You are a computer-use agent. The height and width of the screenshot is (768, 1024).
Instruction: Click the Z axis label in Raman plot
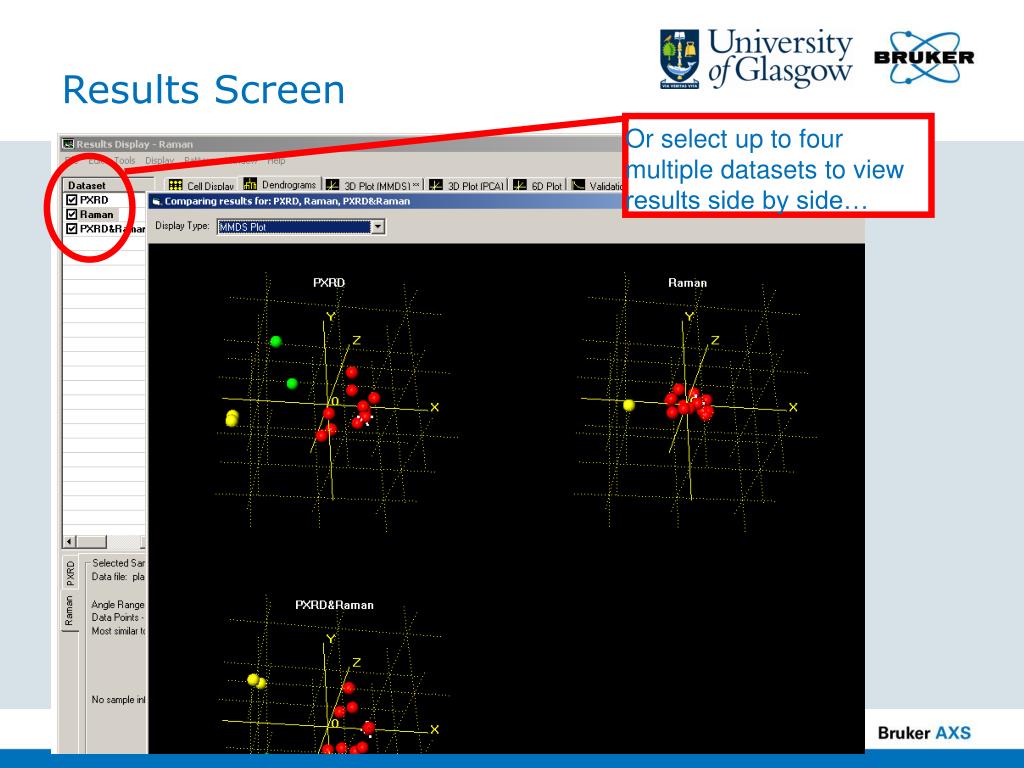714,340
